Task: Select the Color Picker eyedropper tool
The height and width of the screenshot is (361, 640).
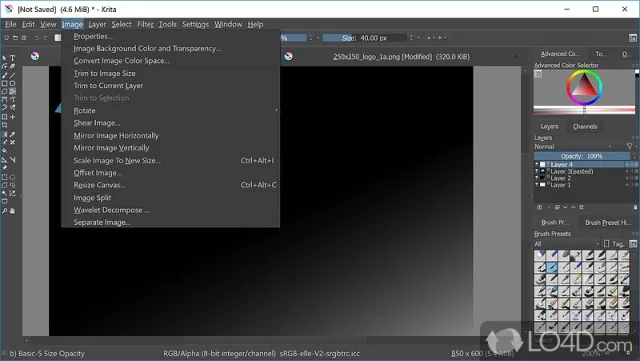Action: [x=13, y=134]
